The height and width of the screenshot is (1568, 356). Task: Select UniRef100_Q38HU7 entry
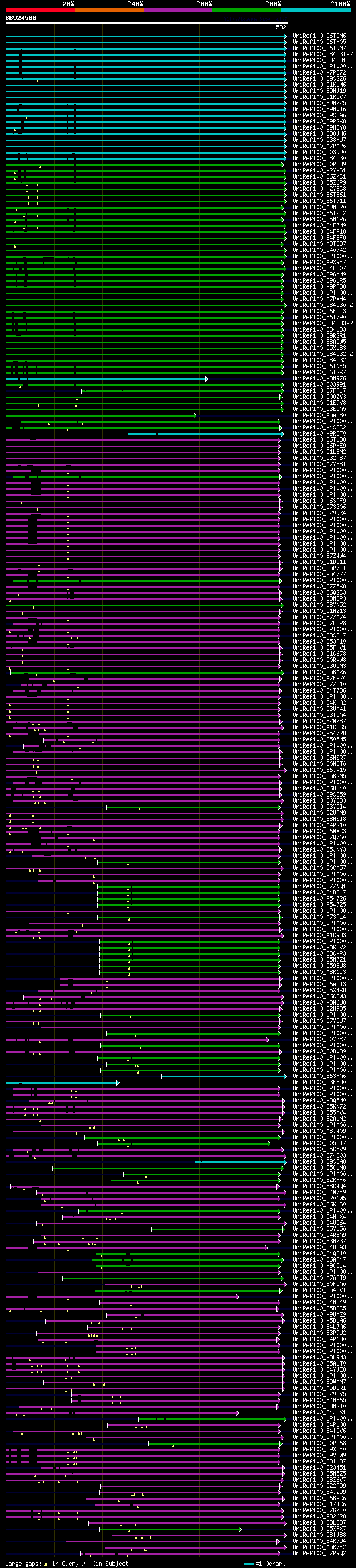click(x=319, y=140)
